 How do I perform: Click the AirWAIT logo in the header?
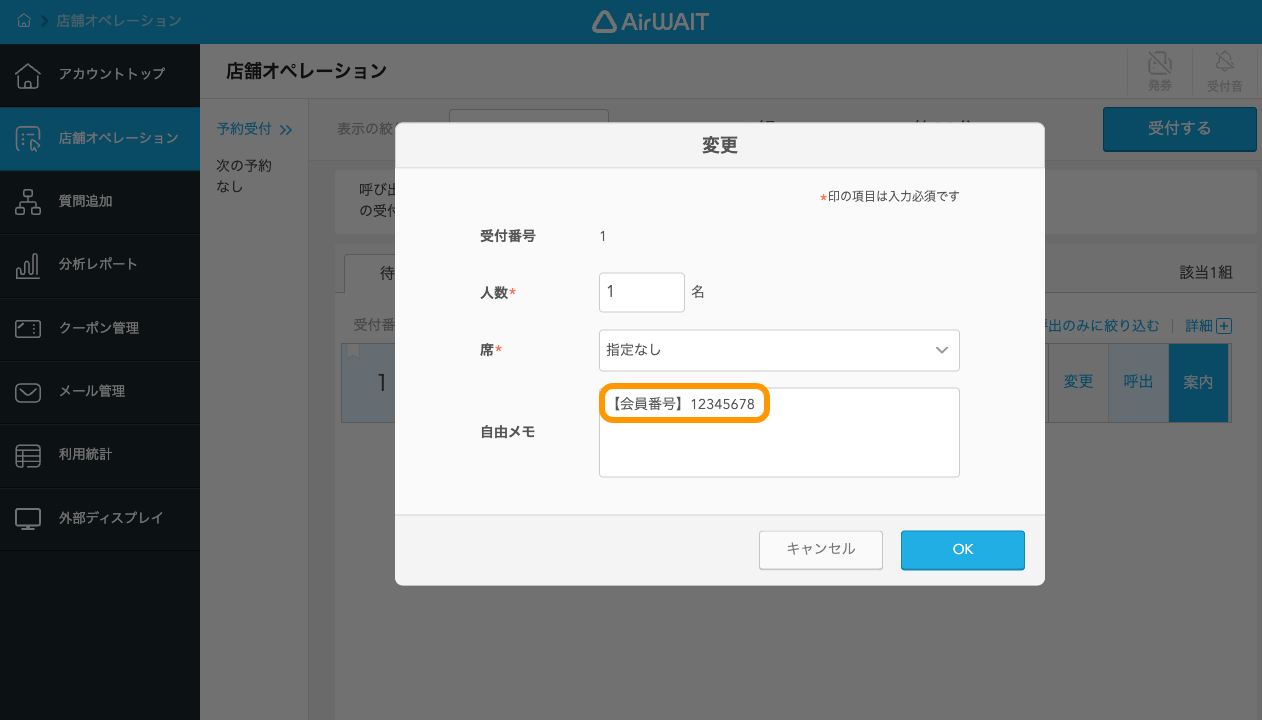coord(652,20)
